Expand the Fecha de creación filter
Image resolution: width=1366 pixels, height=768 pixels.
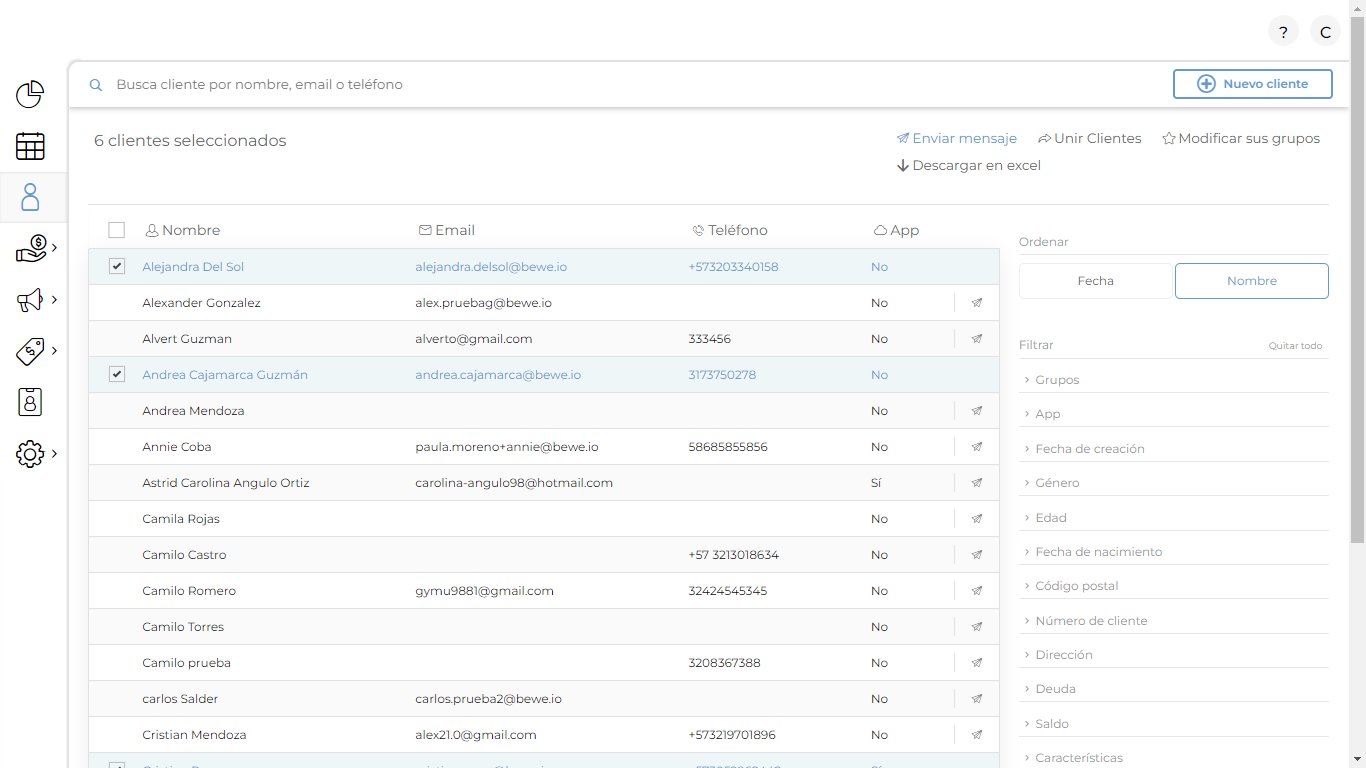pyautogui.click(x=1173, y=449)
